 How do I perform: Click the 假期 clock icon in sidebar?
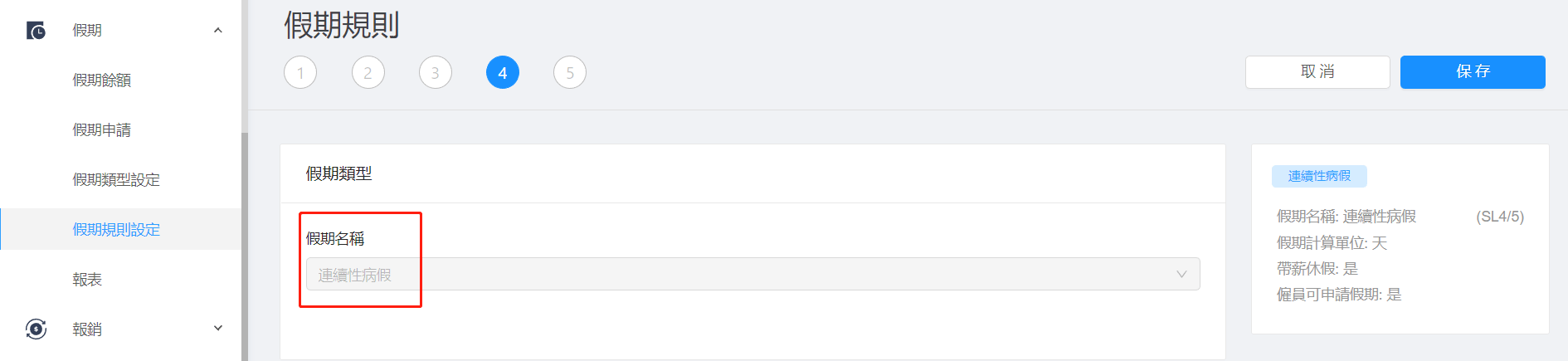pyautogui.click(x=36, y=31)
